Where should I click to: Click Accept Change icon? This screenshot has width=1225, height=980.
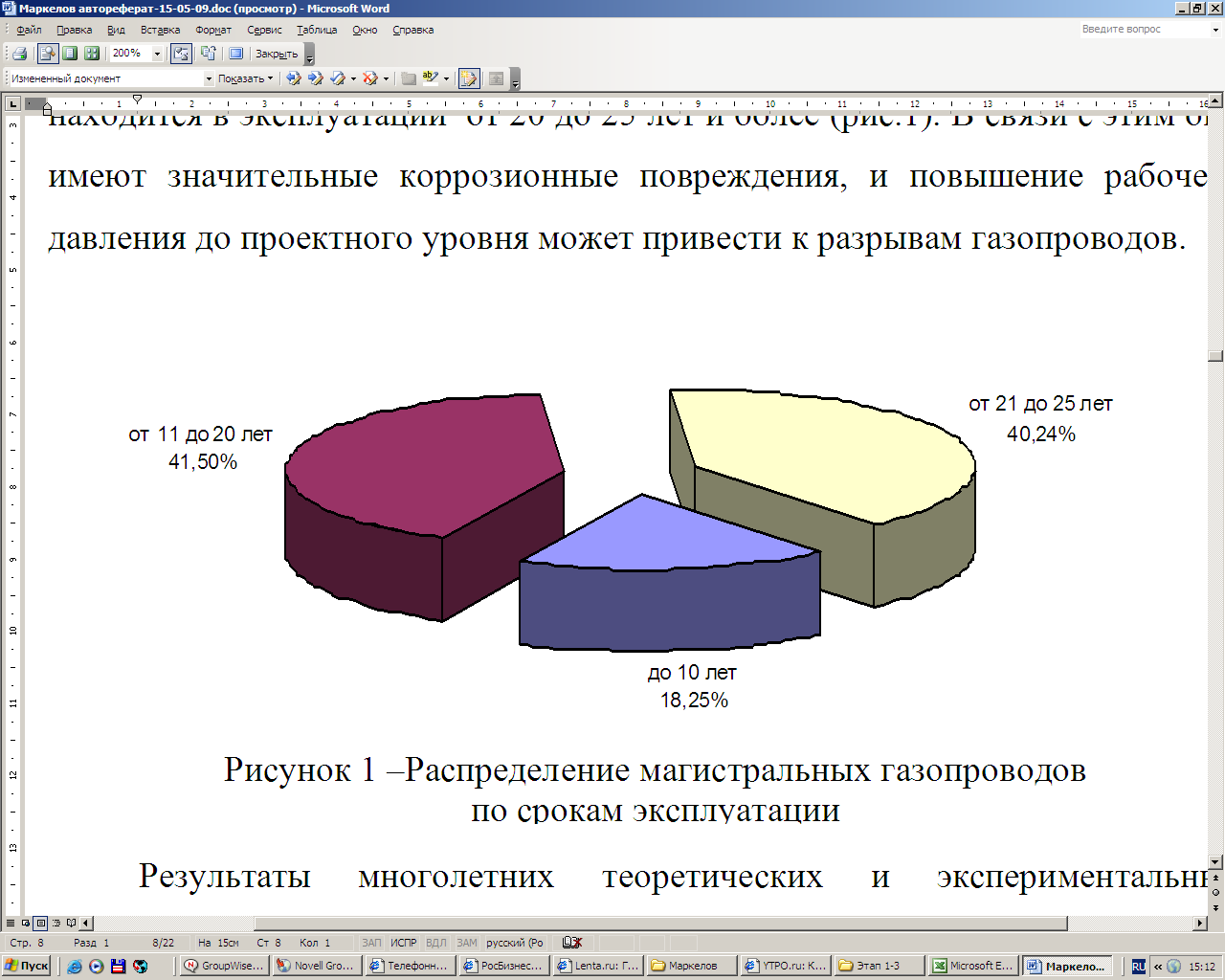tap(338, 78)
